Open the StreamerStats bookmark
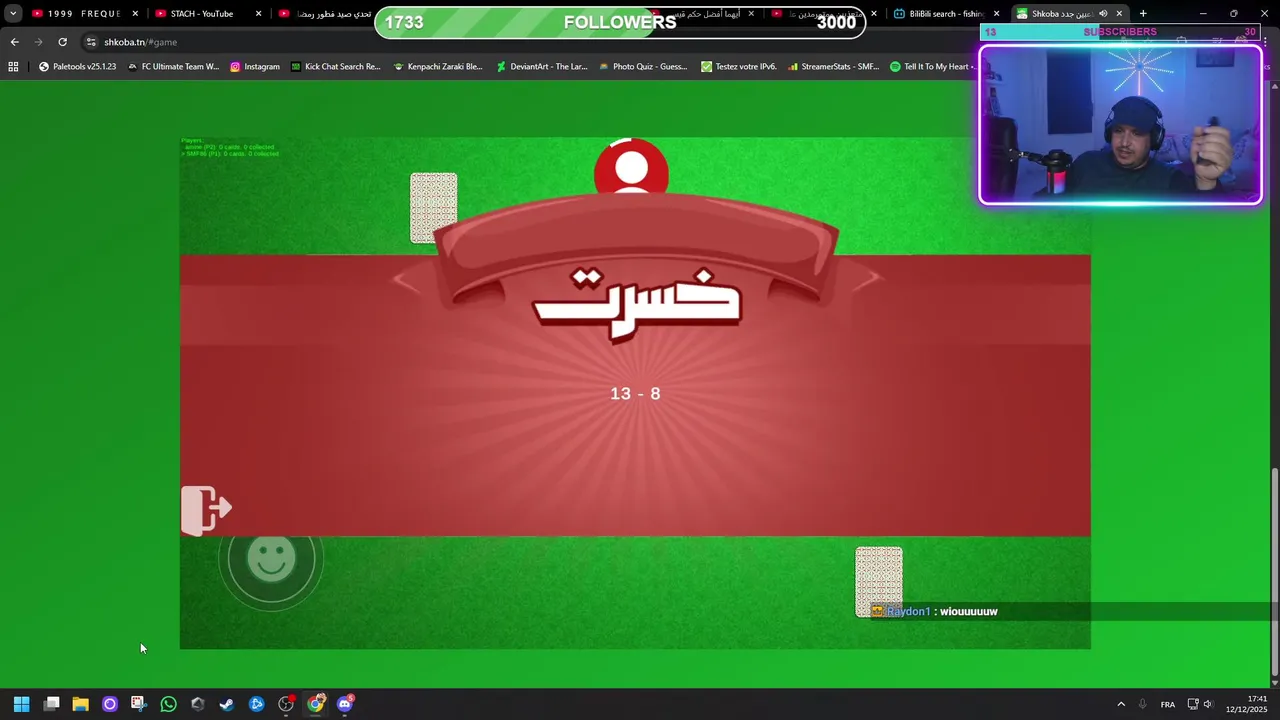Viewport: 1280px width, 720px height. (x=833, y=67)
